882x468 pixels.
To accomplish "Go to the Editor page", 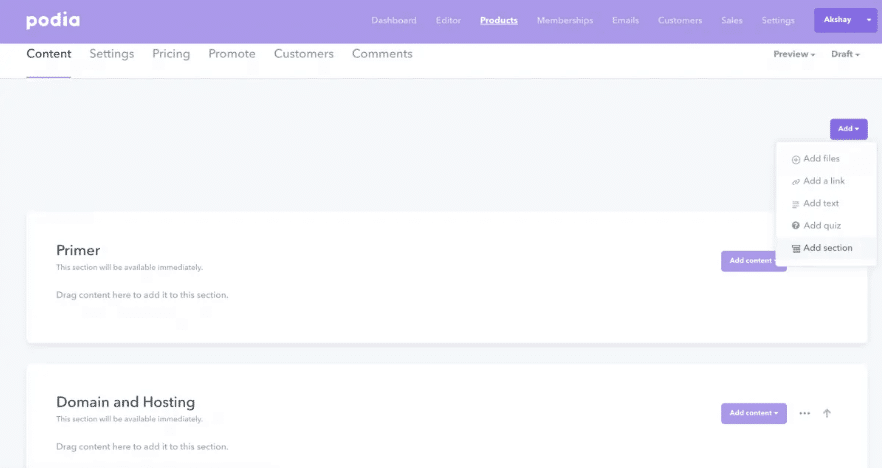I will [x=448, y=20].
